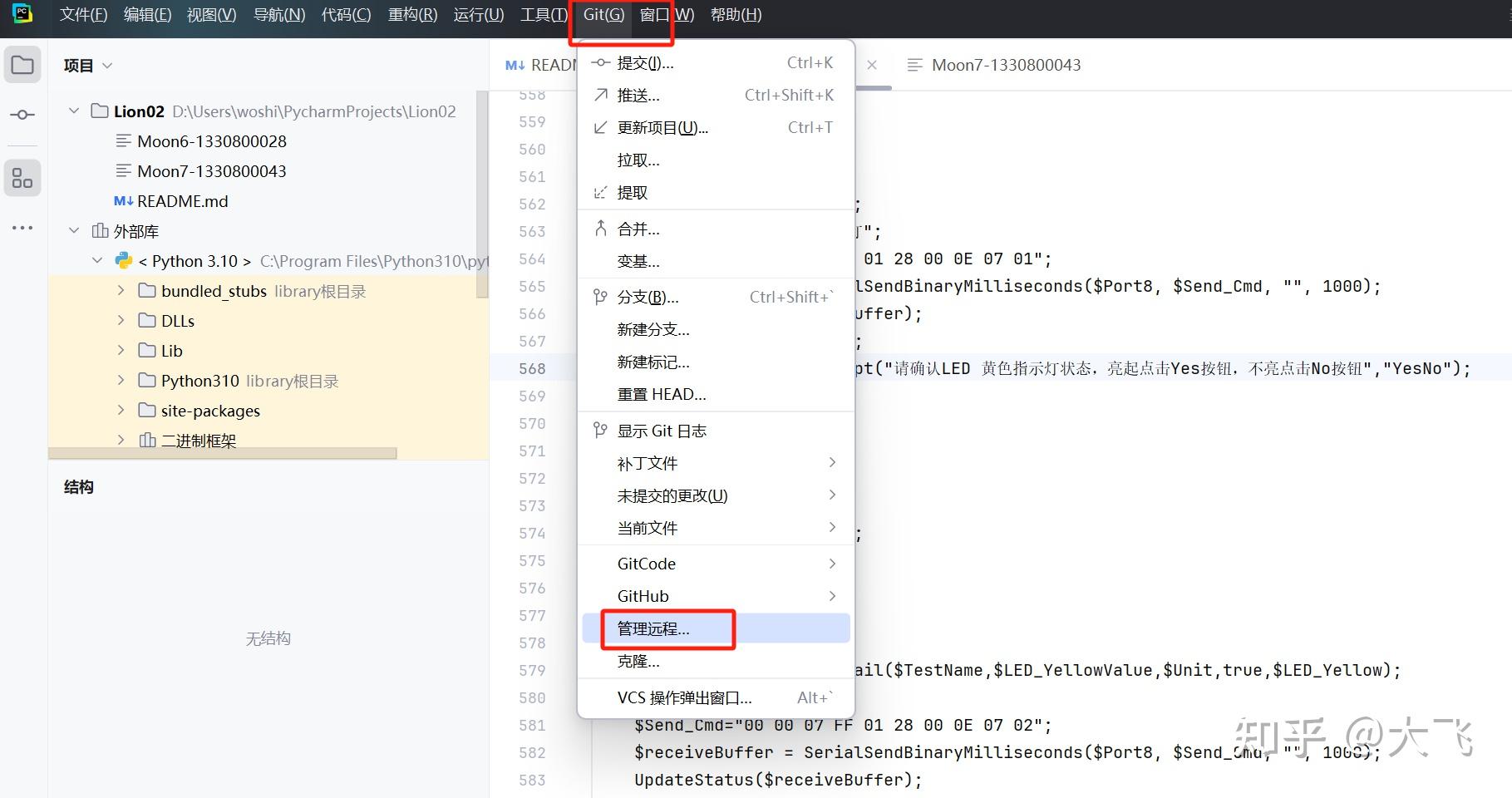The image size is (1512, 798).
Task: Click the Python logo beside Python 3.10
Action: coord(123,260)
